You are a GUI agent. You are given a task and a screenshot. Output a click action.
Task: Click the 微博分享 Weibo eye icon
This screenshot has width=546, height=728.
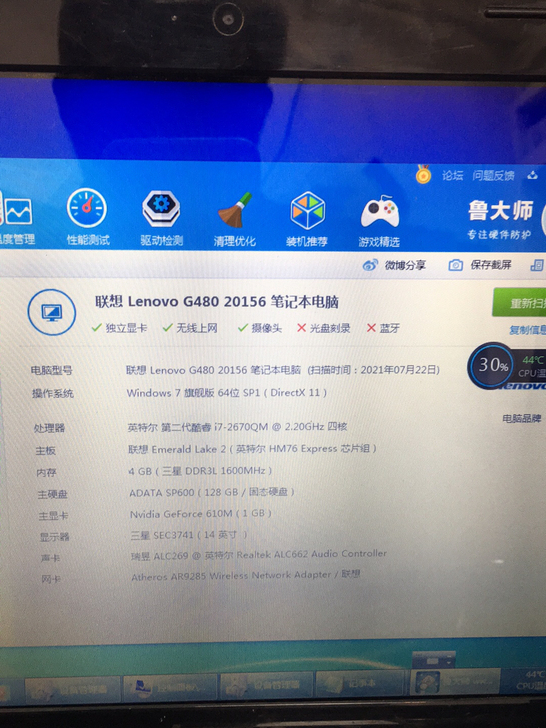coord(370,265)
